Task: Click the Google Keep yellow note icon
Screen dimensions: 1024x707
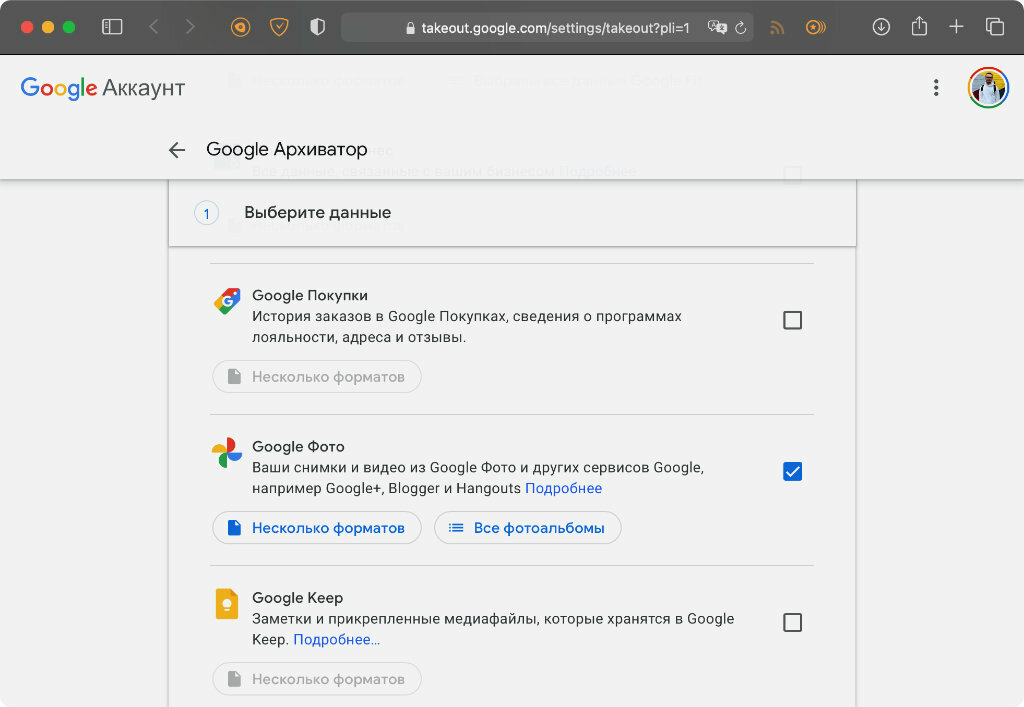Action: 227,603
